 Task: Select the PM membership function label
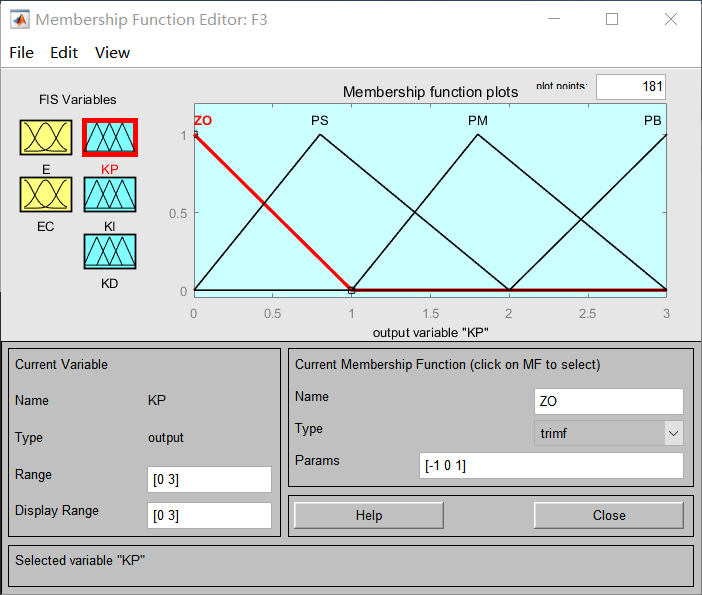[x=478, y=121]
